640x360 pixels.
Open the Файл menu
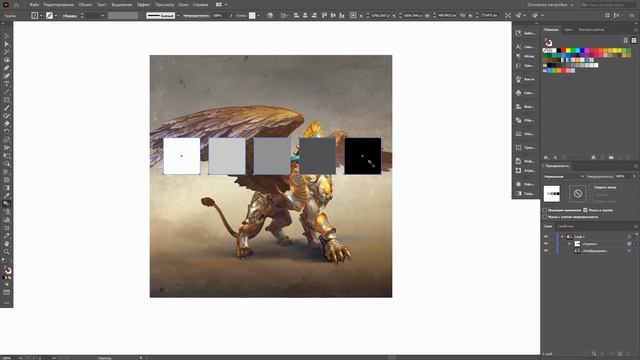34,4
